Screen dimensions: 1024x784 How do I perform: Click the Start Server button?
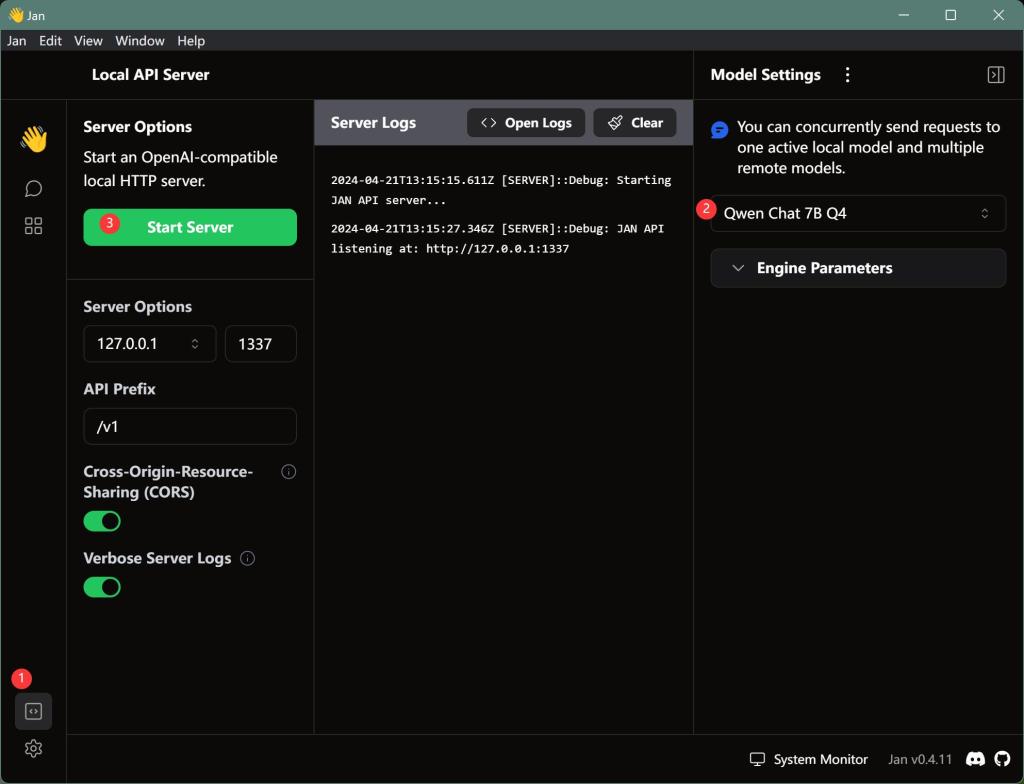point(190,227)
